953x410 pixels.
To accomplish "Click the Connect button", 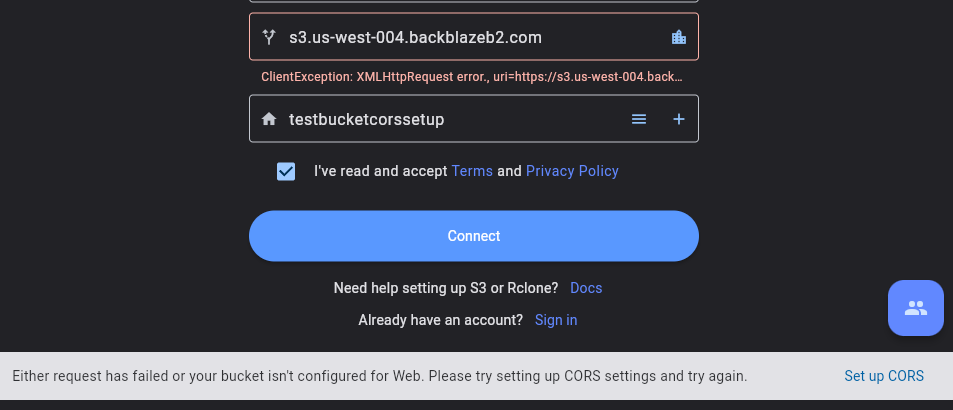I will coord(473,236).
